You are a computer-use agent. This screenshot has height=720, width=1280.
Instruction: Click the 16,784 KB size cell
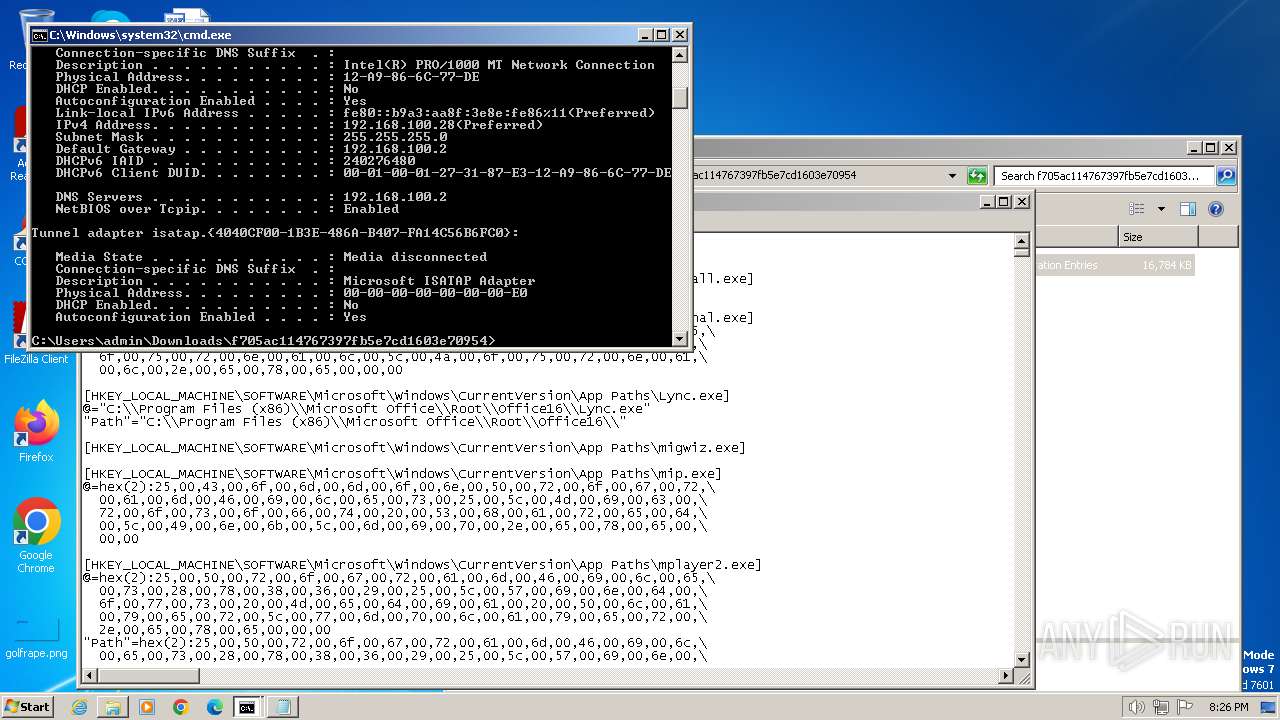1166,265
